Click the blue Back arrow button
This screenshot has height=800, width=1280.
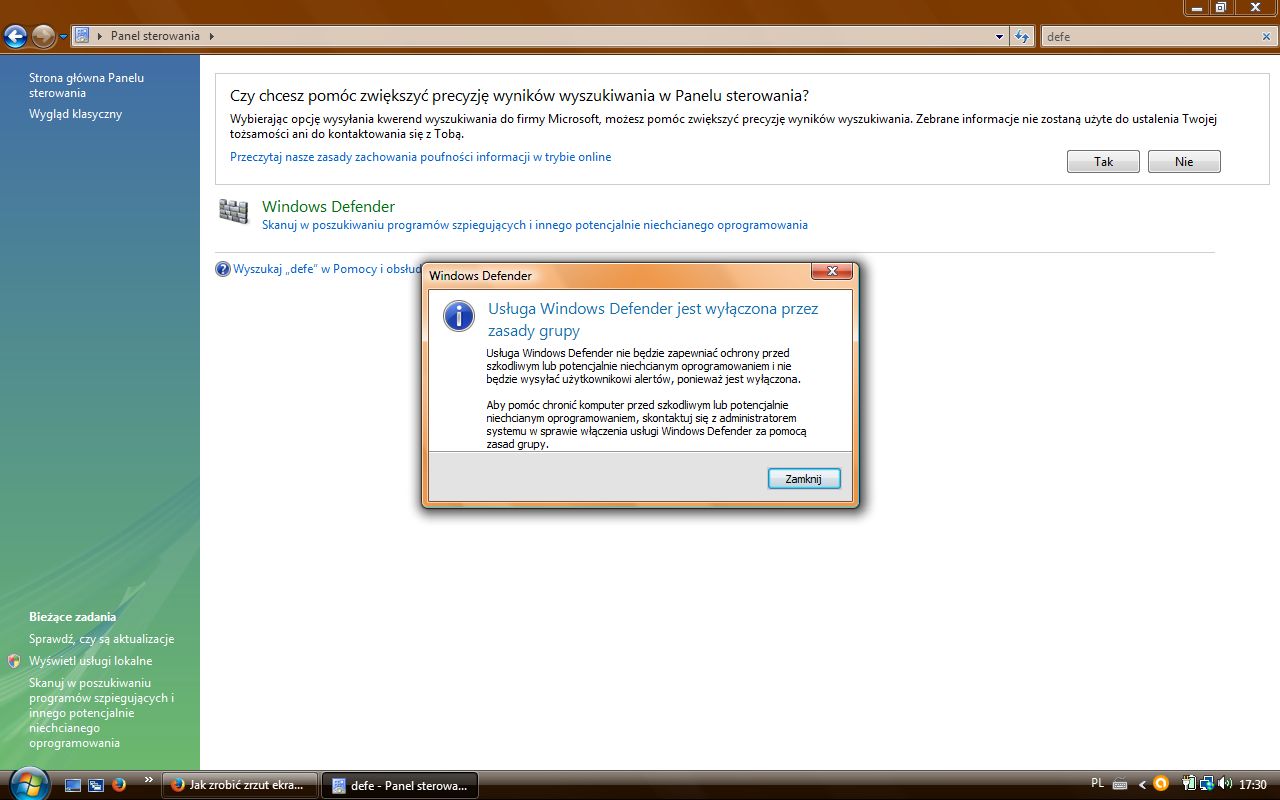pyautogui.click(x=15, y=37)
